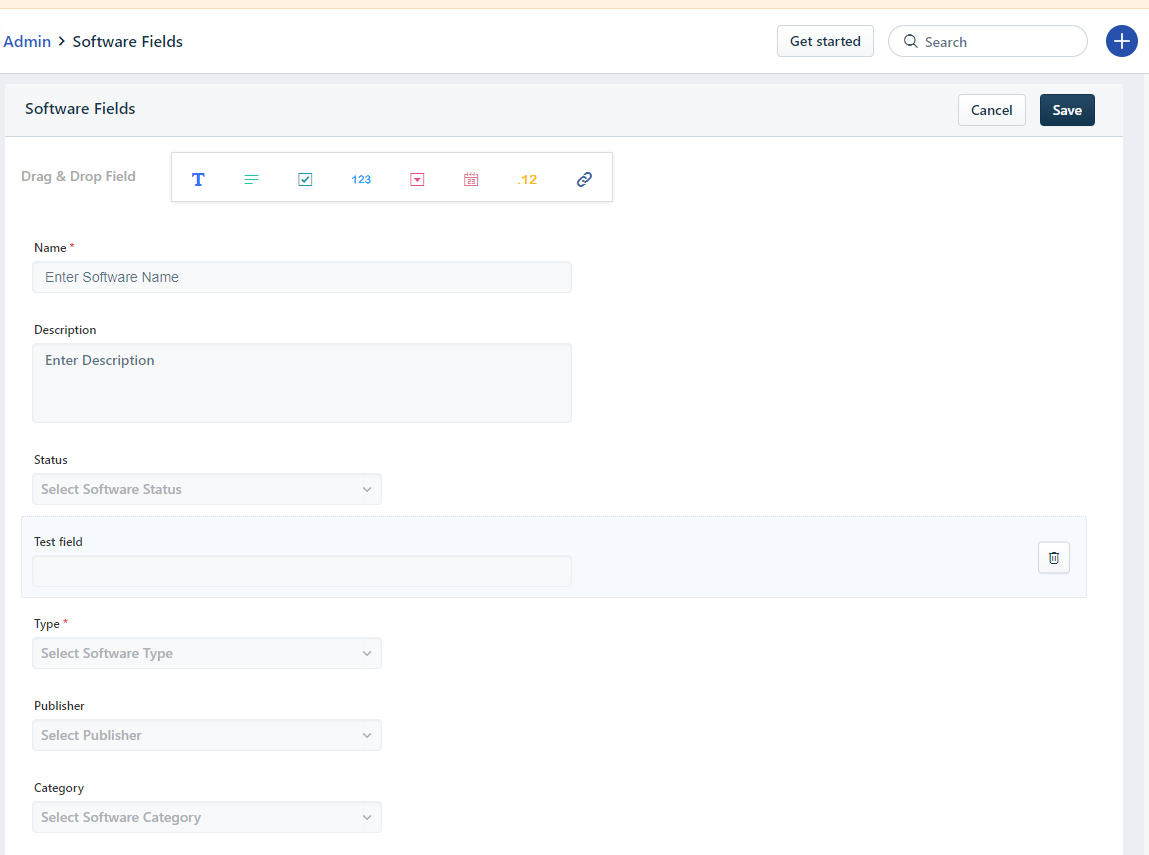Select the number (123) field icon
This screenshot has width=1149, height=855.
pos(361,179)
